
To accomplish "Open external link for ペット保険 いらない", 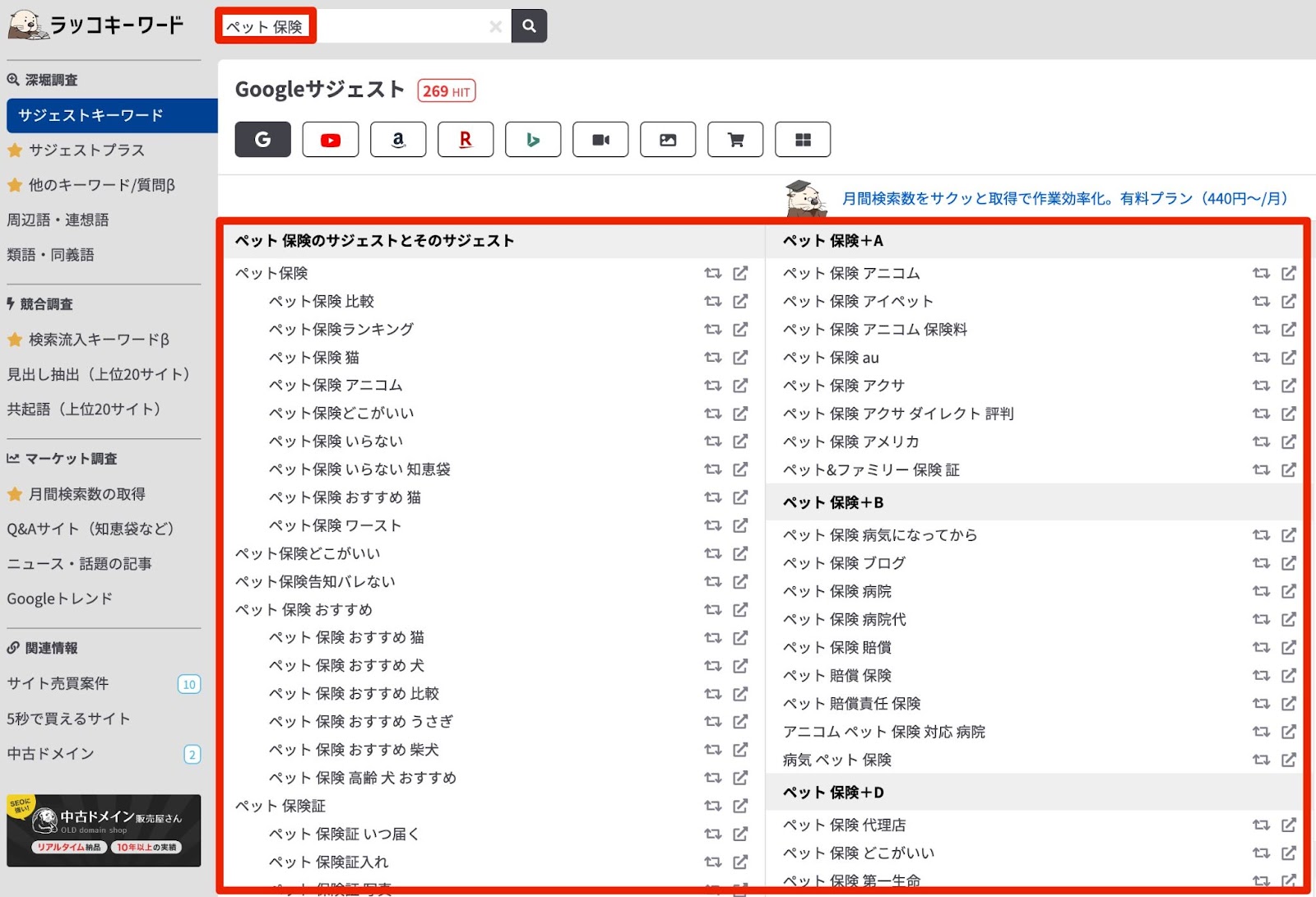I will (x=740, y=441).
